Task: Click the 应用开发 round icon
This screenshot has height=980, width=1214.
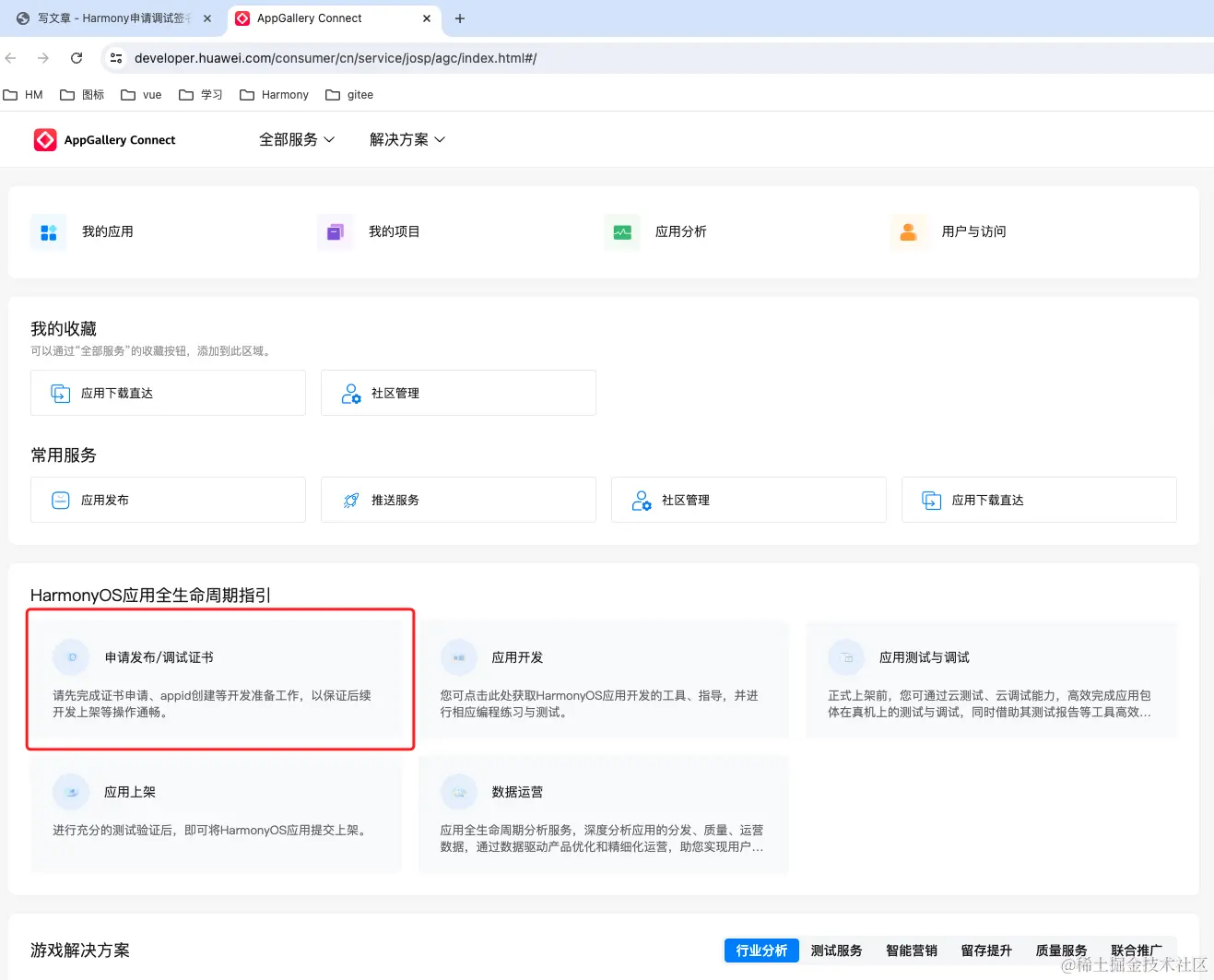Action: click(x=459, y=657)
